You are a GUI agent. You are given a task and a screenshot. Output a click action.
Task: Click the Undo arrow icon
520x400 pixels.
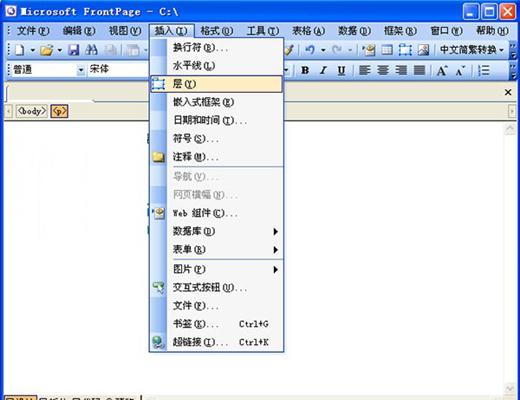[310, 50]
